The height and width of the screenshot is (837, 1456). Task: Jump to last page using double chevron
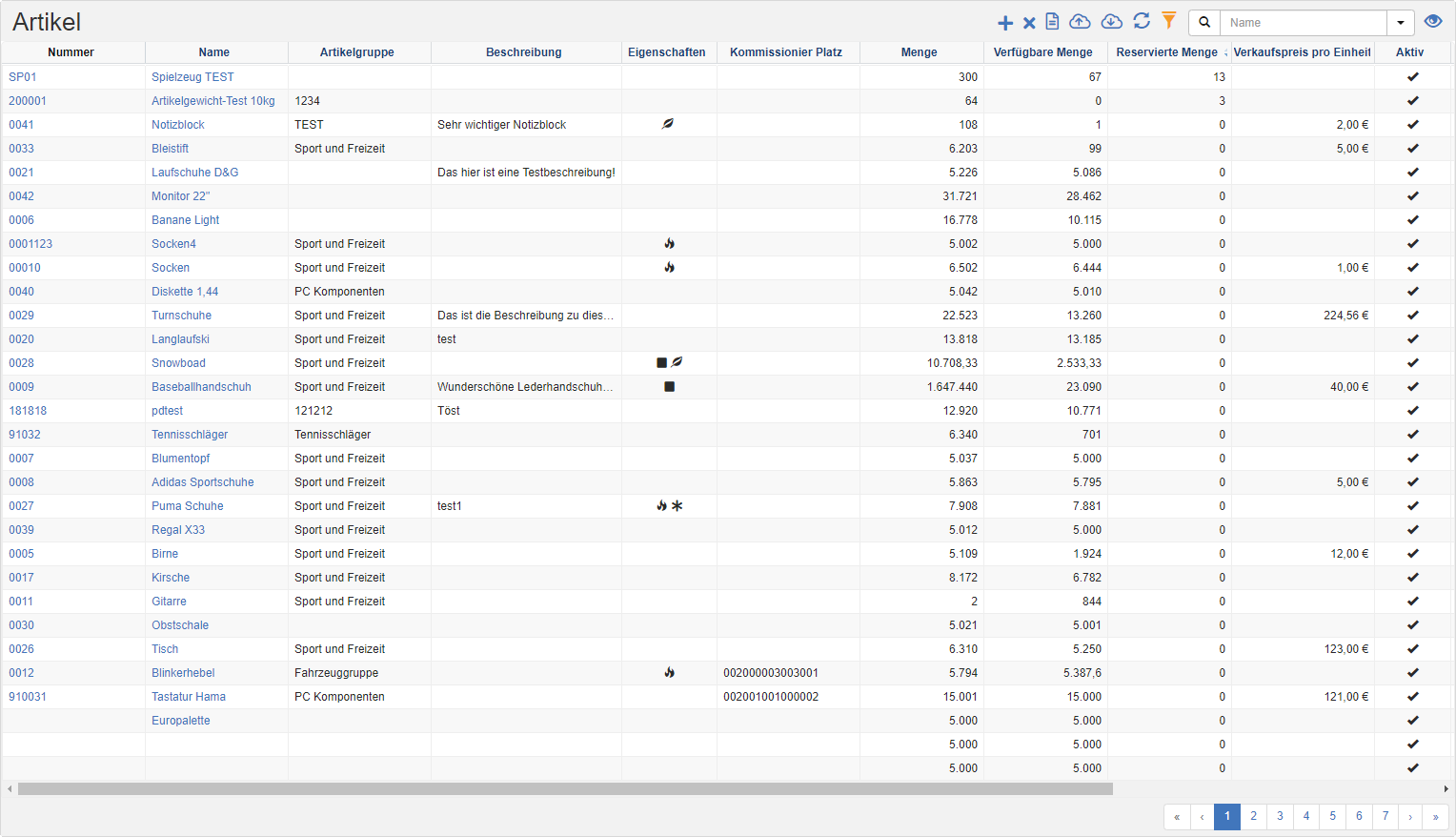point(1435,816)
